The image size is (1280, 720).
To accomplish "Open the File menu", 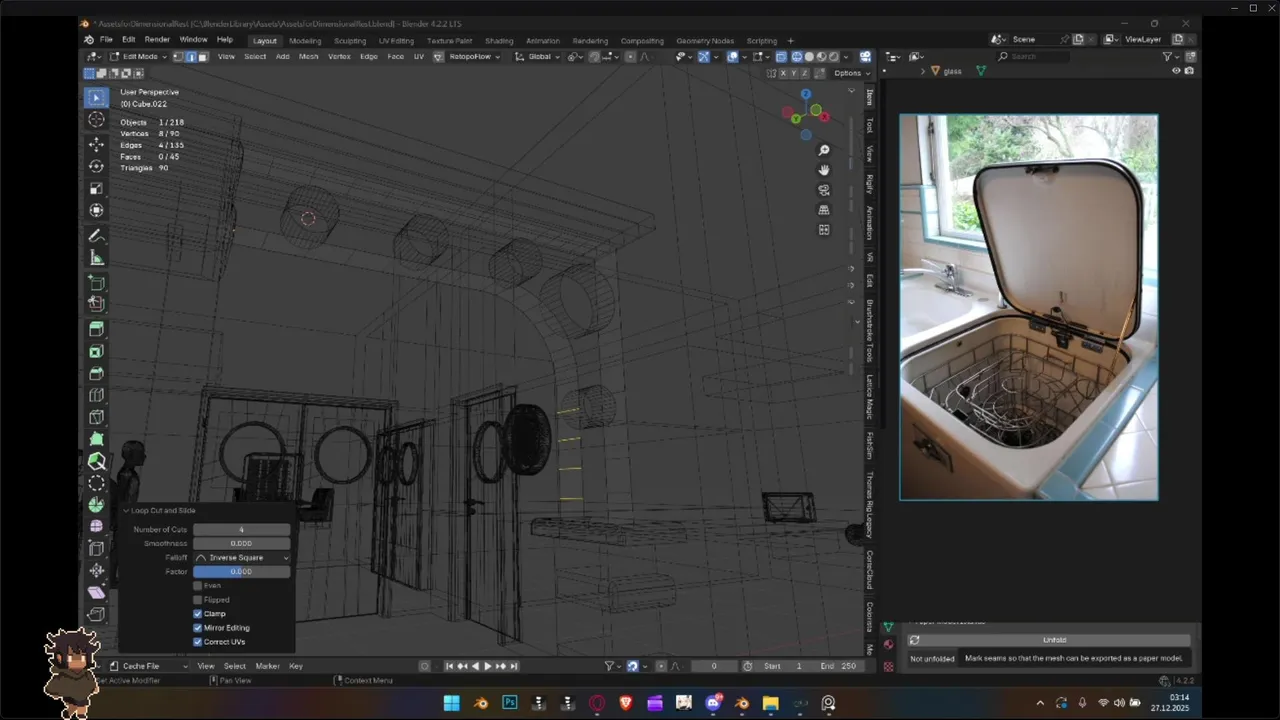I will (106, 40).
